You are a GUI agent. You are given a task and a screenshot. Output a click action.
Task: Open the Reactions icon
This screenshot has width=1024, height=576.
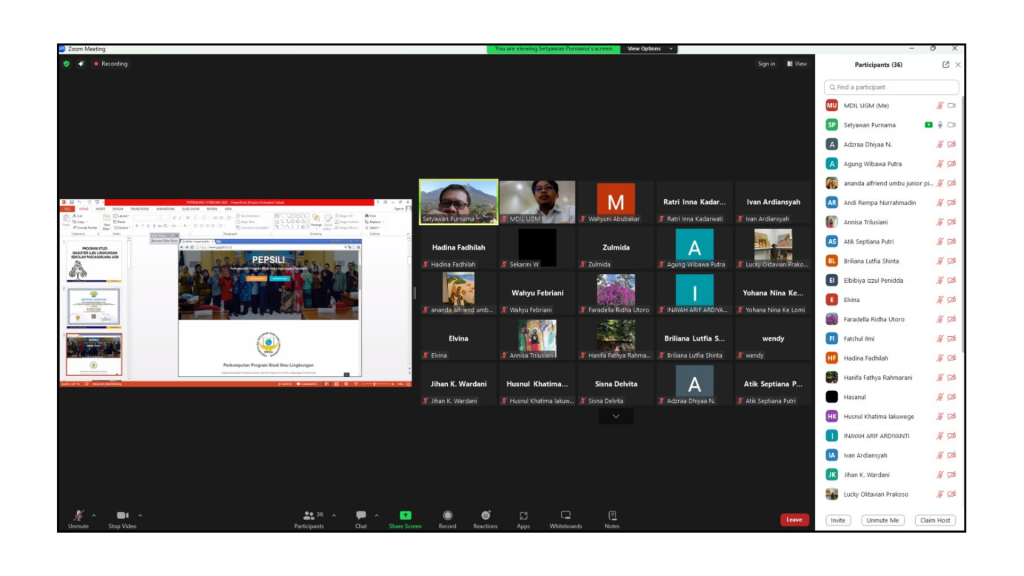pos(485,515)
